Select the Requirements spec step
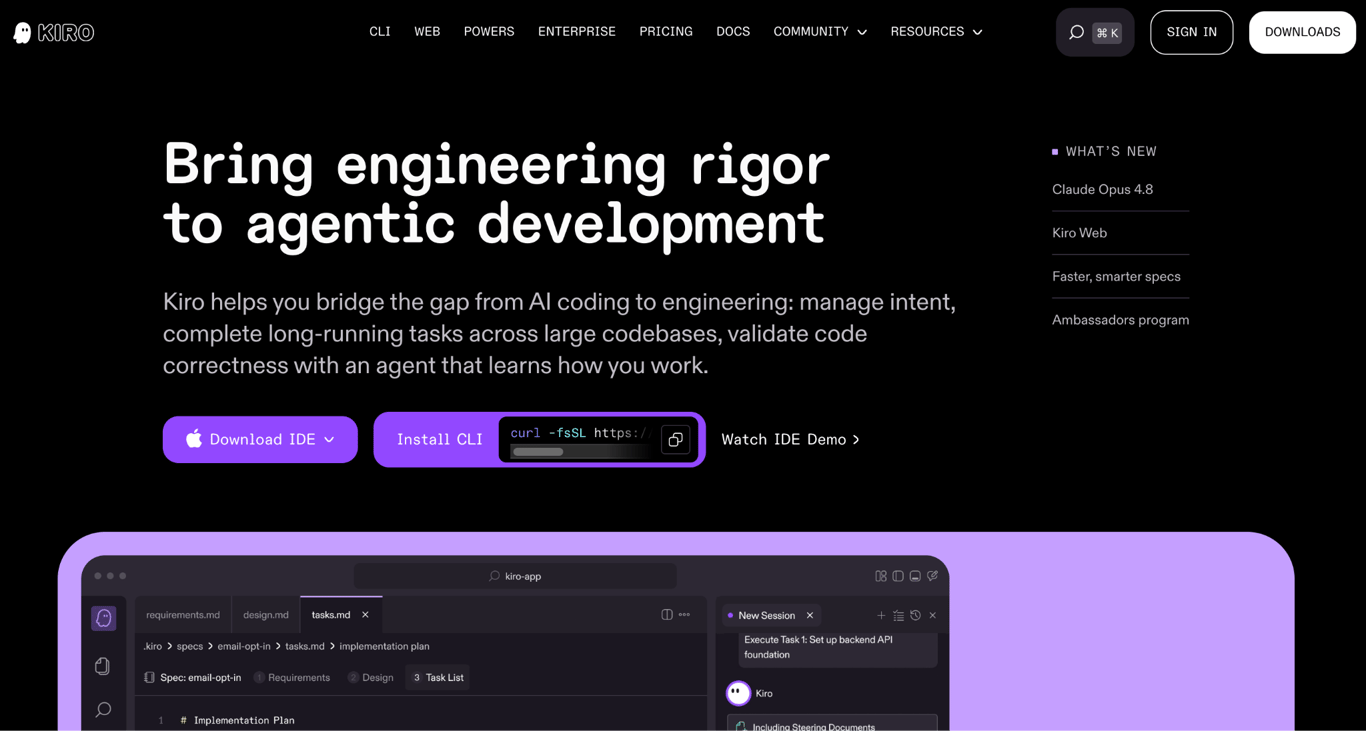 coord(292,678)
